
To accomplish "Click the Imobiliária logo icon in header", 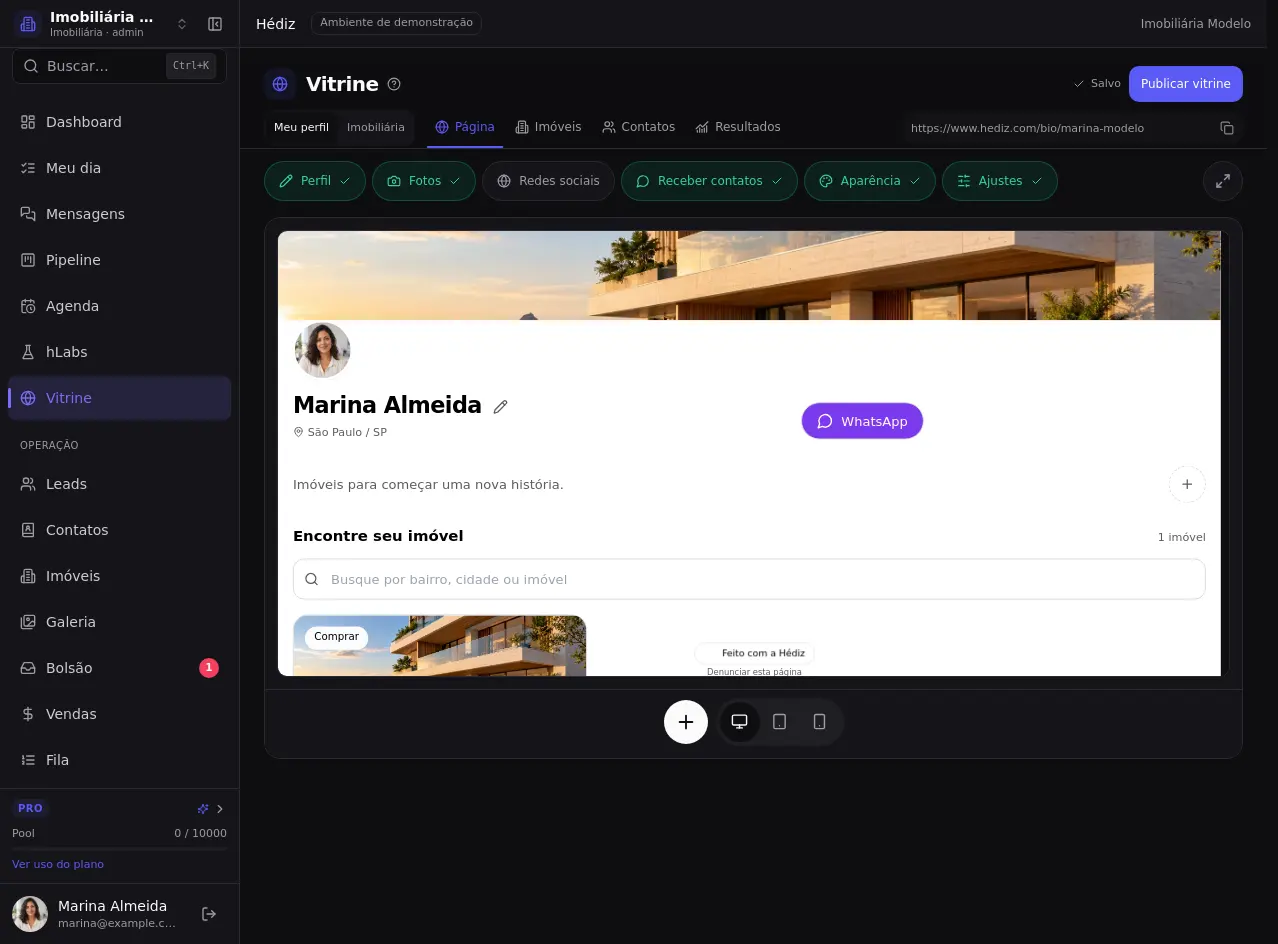I will (x=28, y=24).
